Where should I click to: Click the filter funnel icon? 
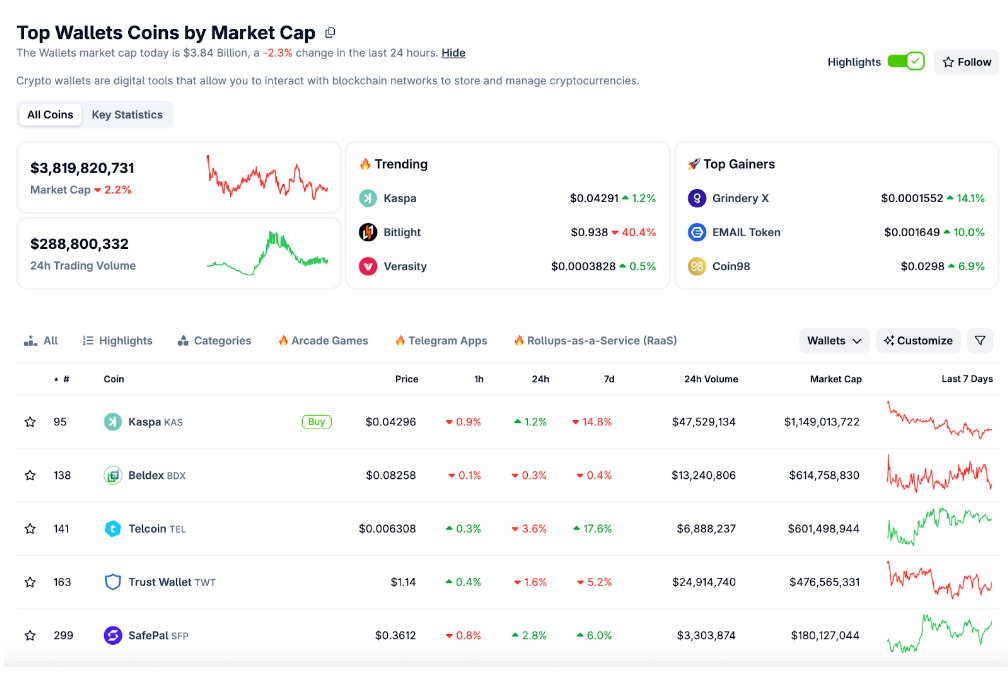coord(980,341)
